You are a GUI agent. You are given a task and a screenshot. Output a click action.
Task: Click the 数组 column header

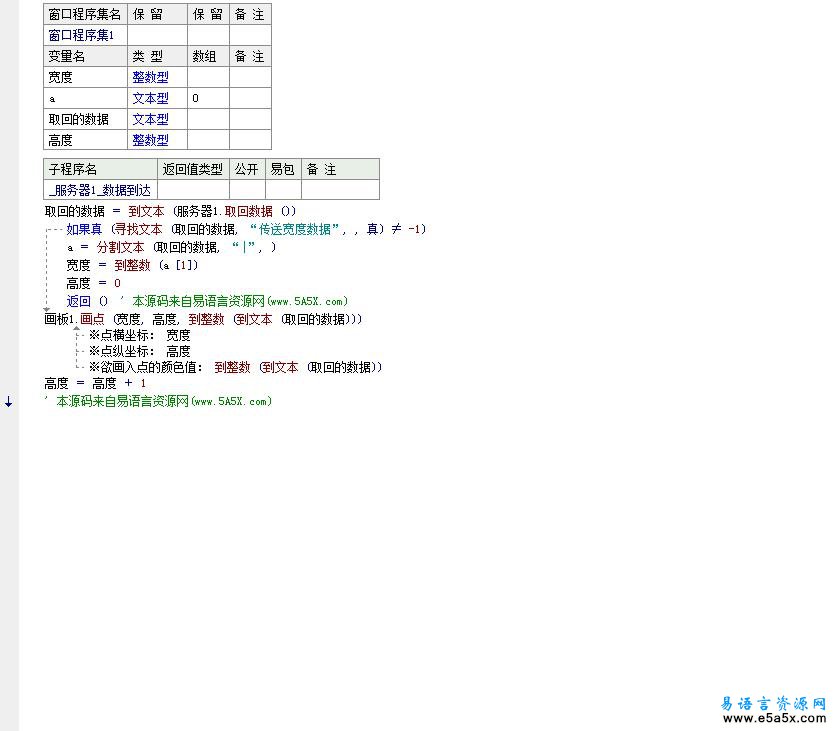point(208,56)
